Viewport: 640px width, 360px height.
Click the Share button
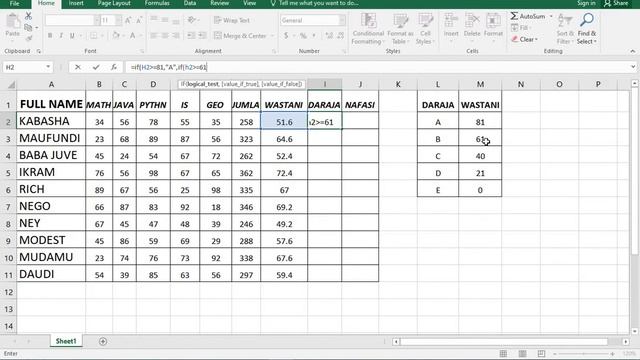click(x=616, y=3)
